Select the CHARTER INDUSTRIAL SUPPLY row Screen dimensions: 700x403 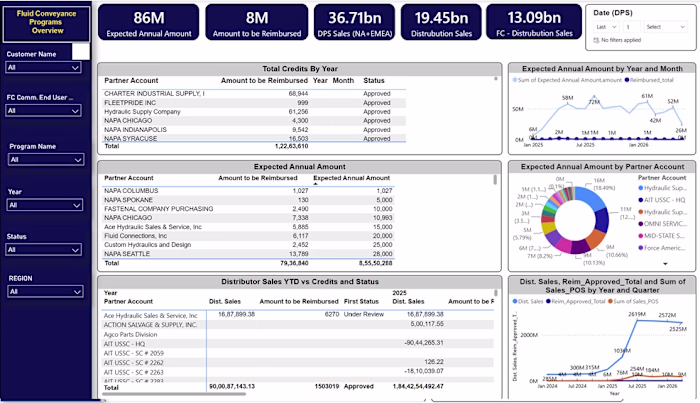click(x=254, y=94)
